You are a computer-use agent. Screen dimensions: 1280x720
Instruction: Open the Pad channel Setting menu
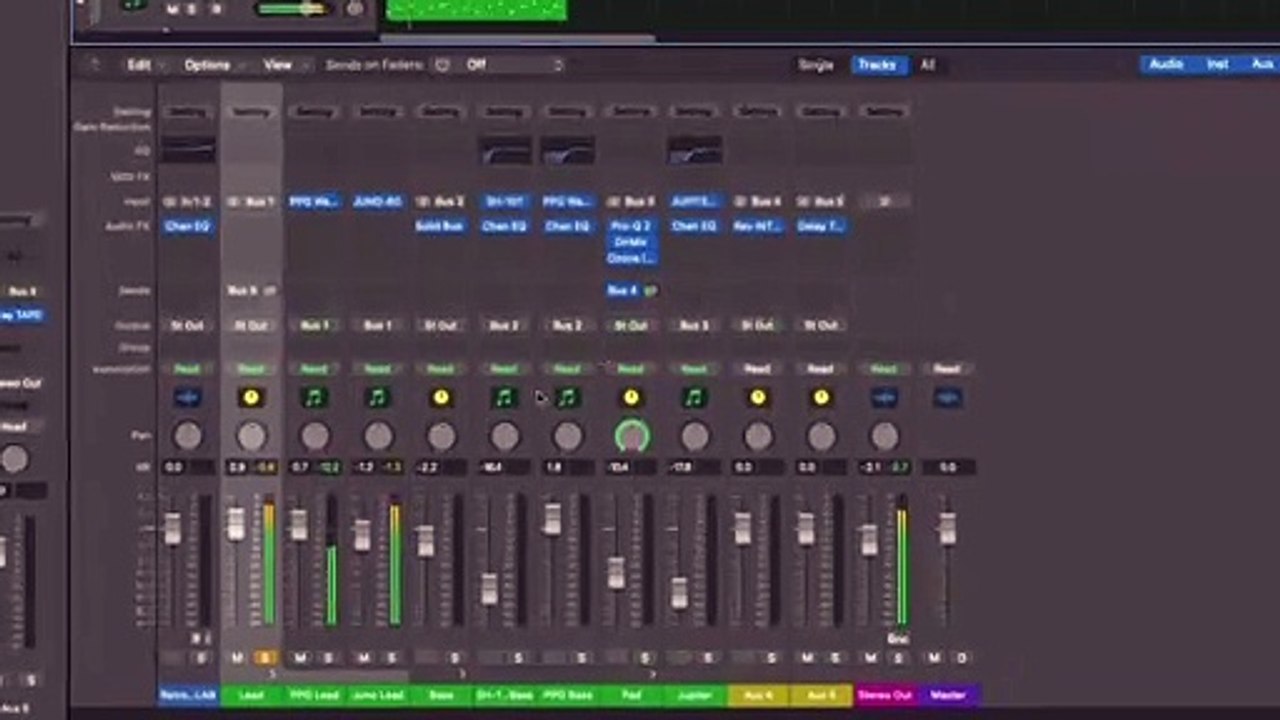pyautogui.click(x=631, y=112)
